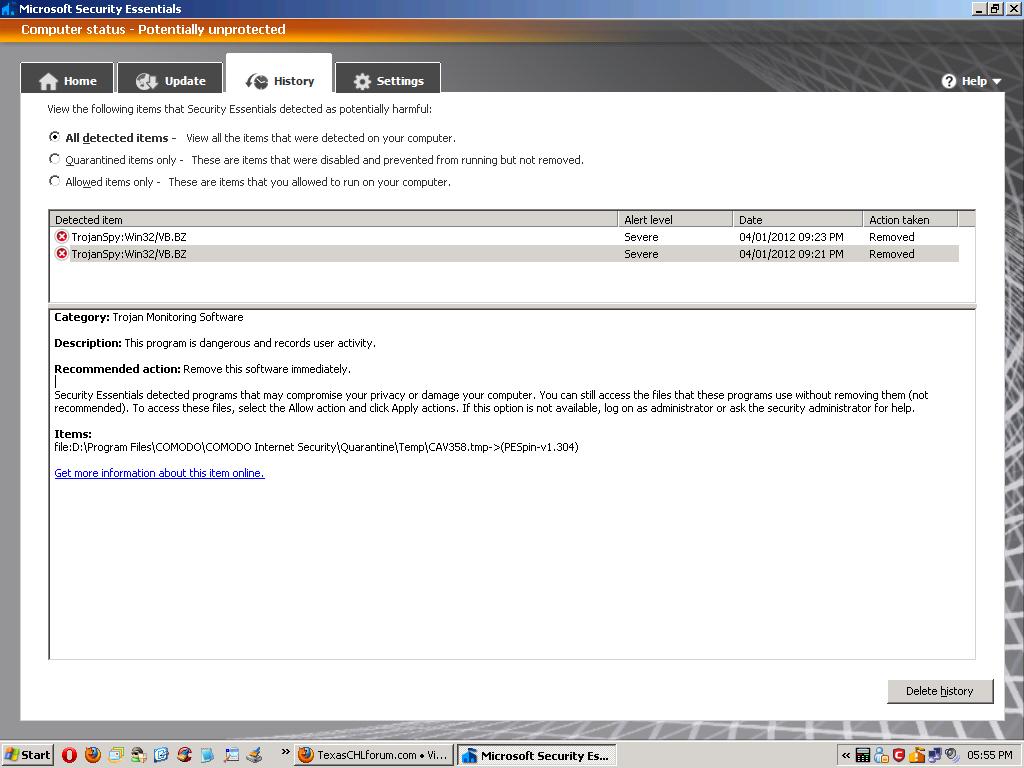Click the blue notepad quick launch icon

207,755
